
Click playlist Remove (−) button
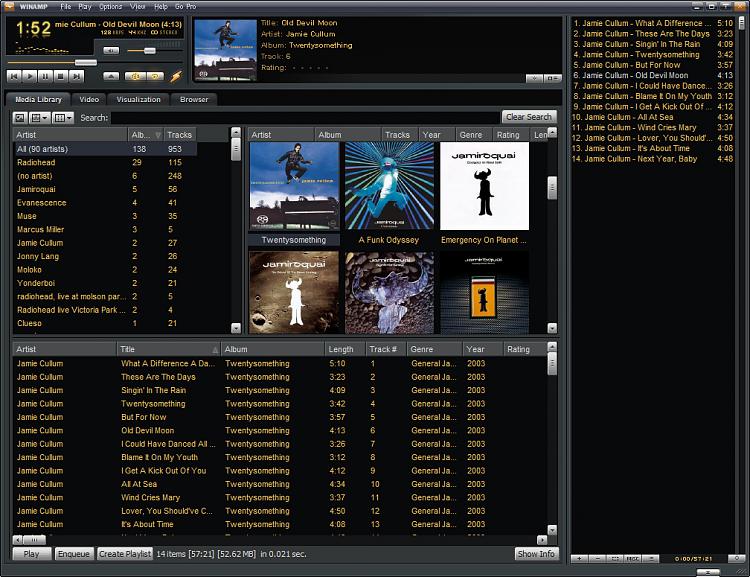[x=597, y=558]
